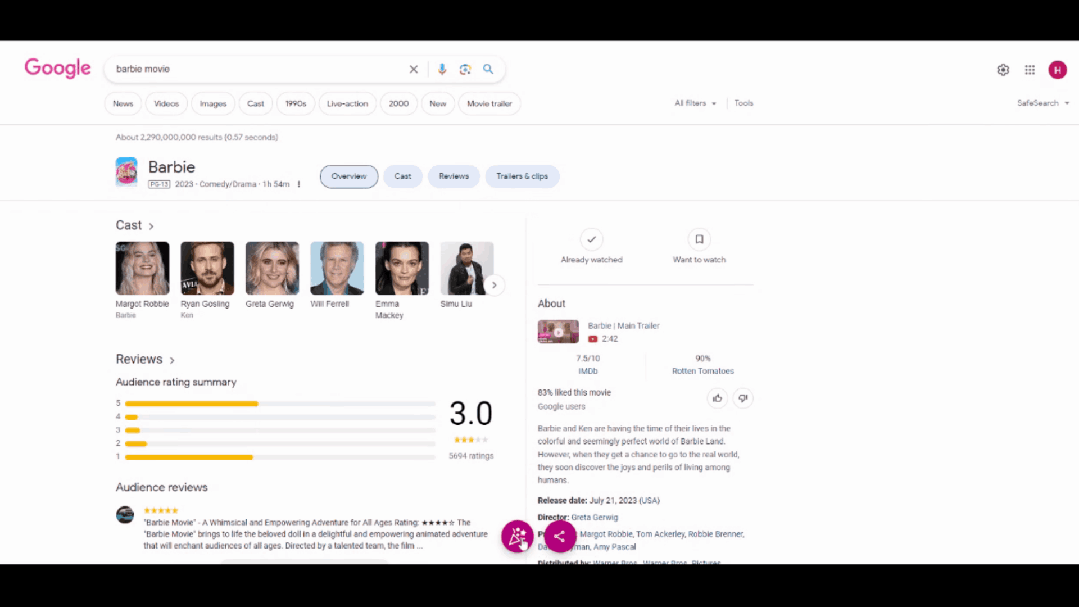The height and width of the screenshot is (607, 1079).
Task: Open the IMDb rating link
Action: [588, 371]
